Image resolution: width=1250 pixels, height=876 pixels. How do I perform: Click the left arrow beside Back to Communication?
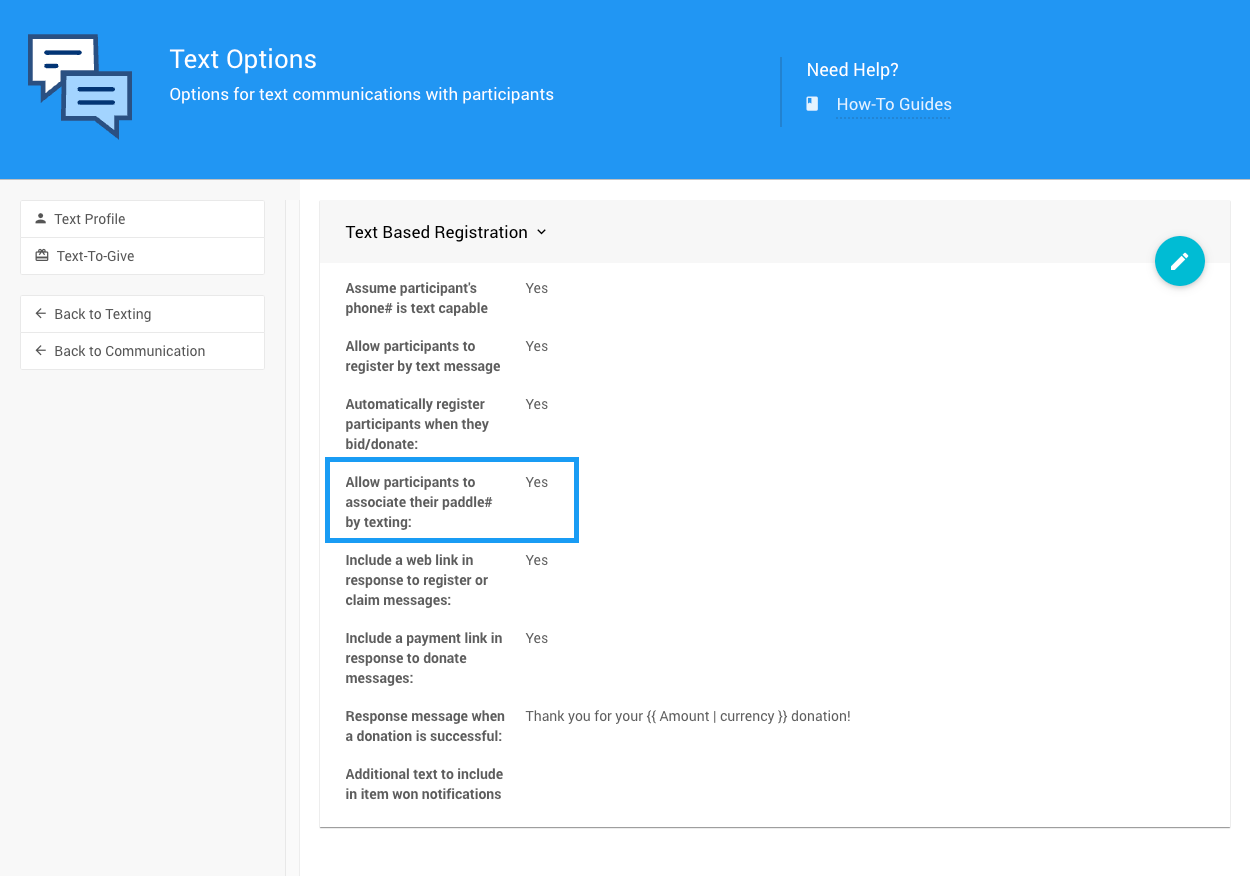pyautogui.click(x=41, y=351)
